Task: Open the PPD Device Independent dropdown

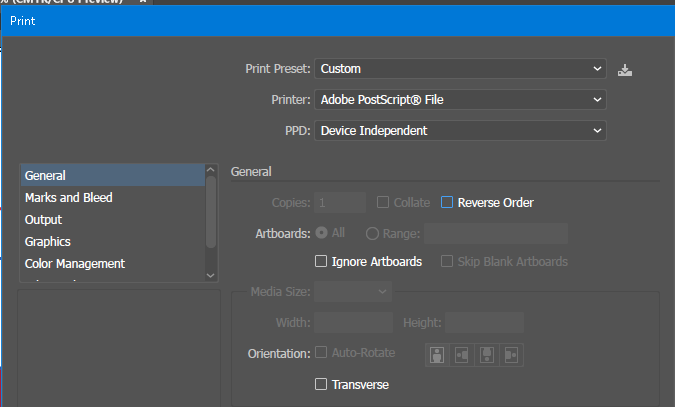Action: coord(461,131)
